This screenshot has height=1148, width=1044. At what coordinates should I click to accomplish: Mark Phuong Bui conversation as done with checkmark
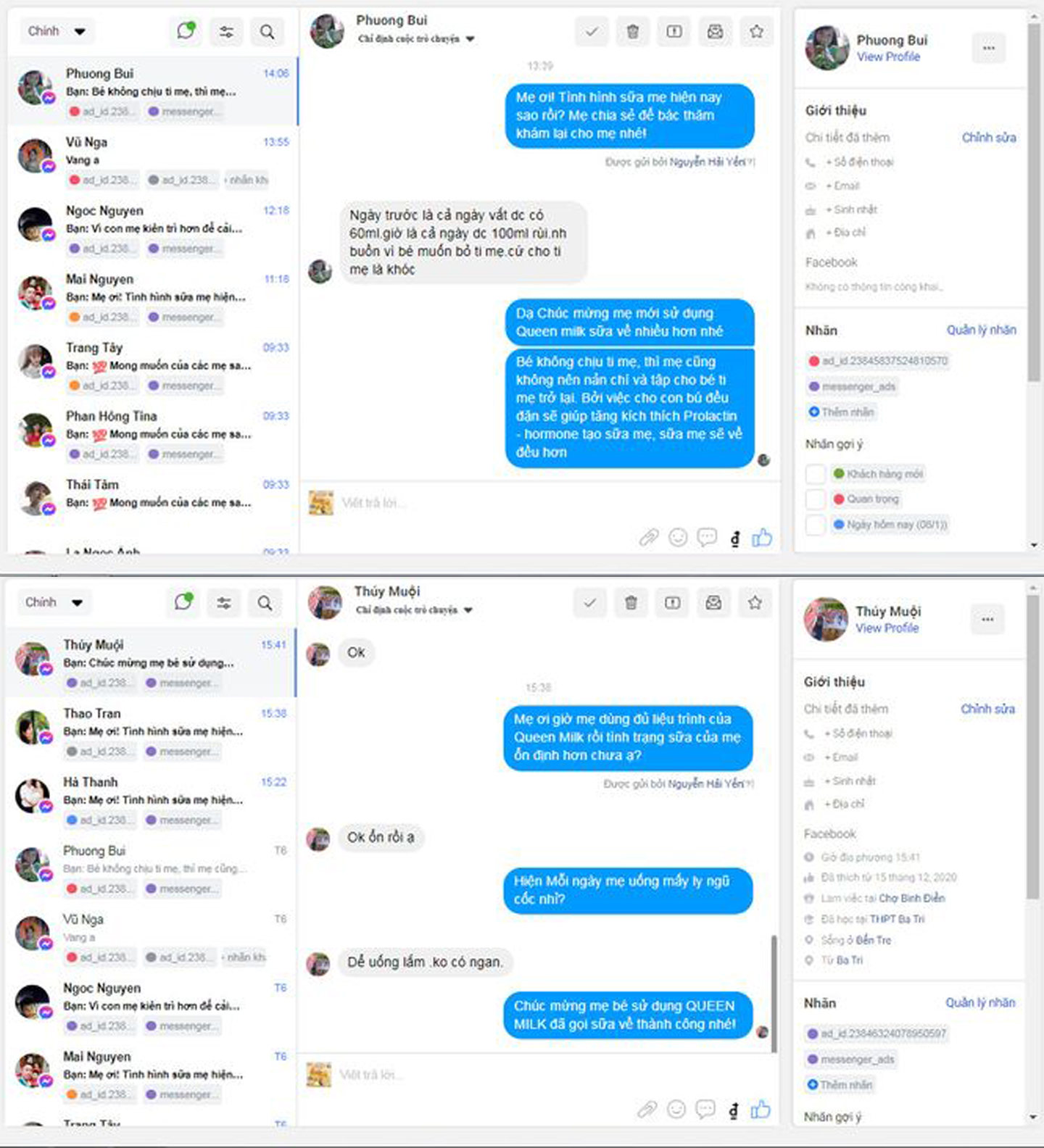coord(592,32)
